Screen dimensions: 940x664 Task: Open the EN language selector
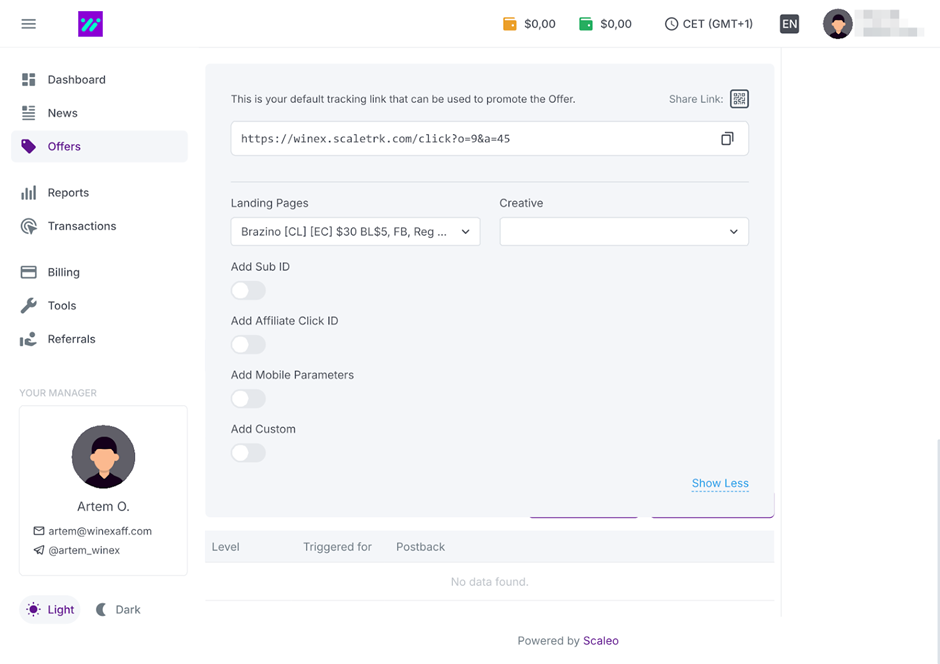pos(789,24)
